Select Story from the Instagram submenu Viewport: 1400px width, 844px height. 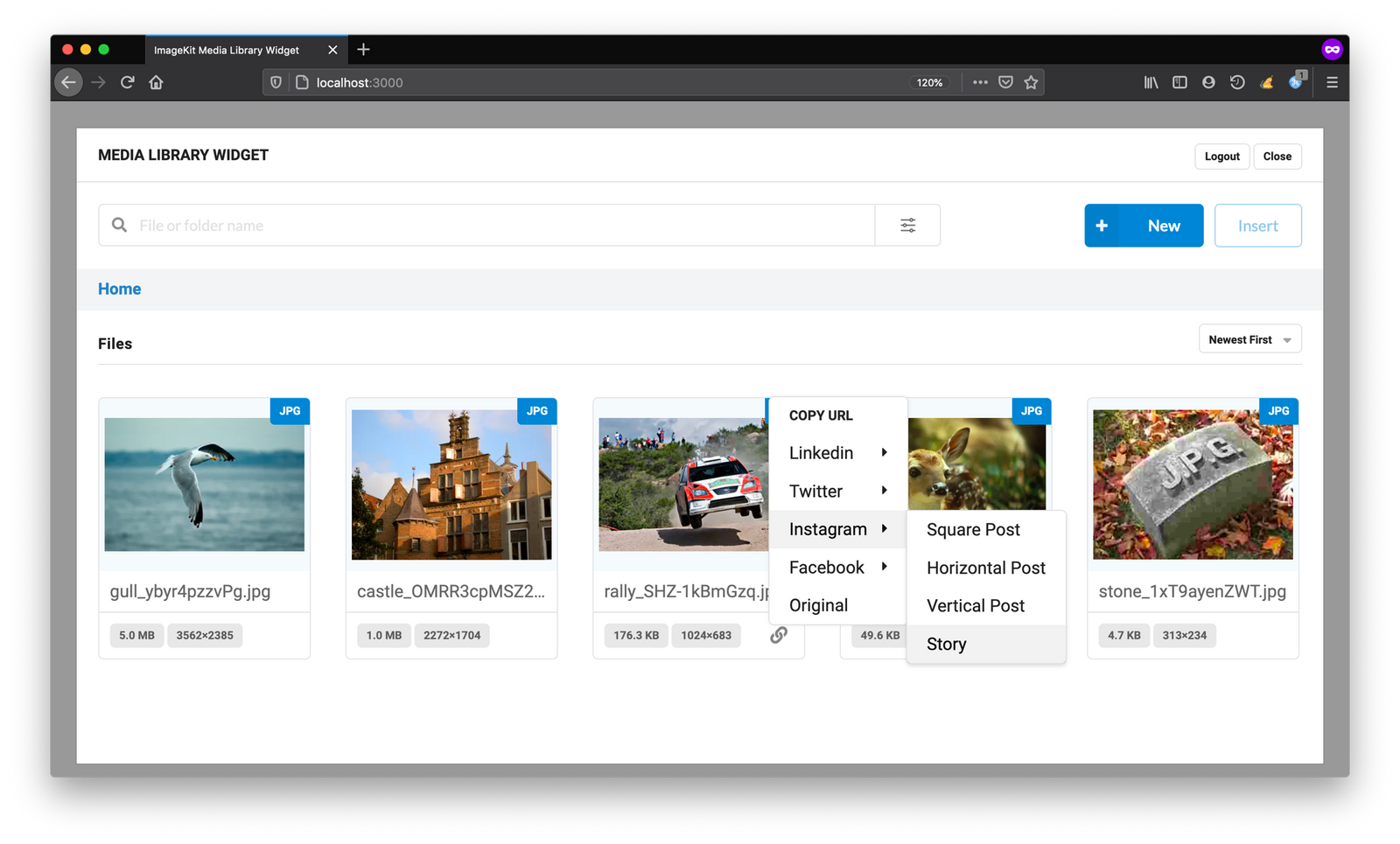pyautogui.click(x=946, y=644)
